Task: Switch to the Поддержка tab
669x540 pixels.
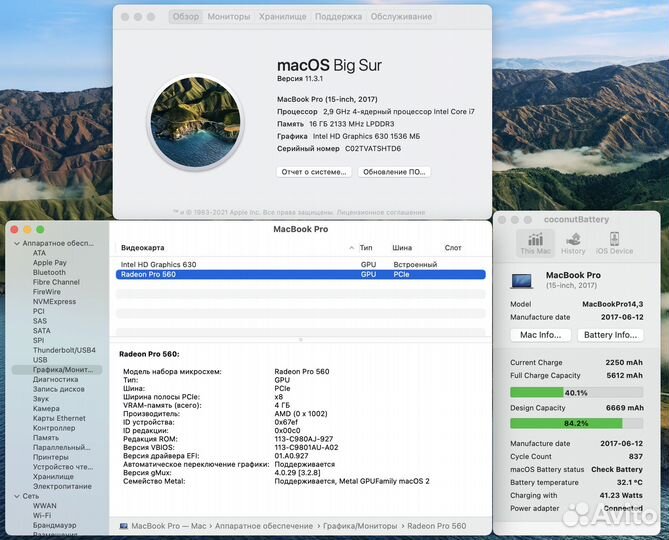Action: [338, 17]
